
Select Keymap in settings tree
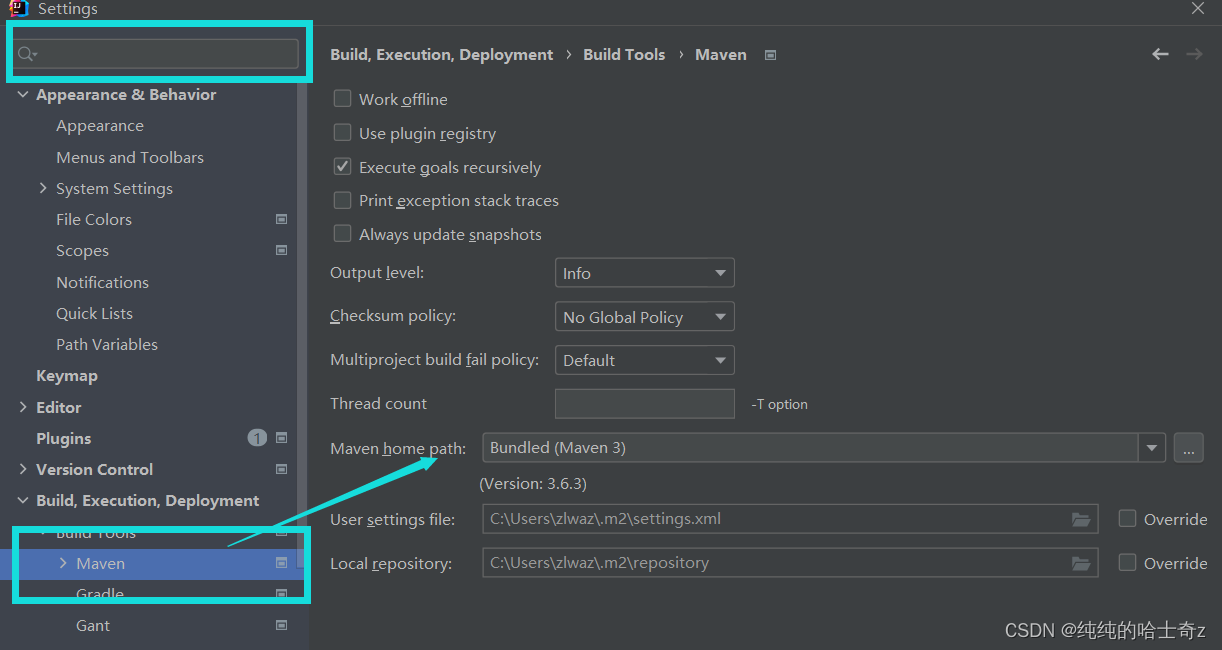pos(67,376)
